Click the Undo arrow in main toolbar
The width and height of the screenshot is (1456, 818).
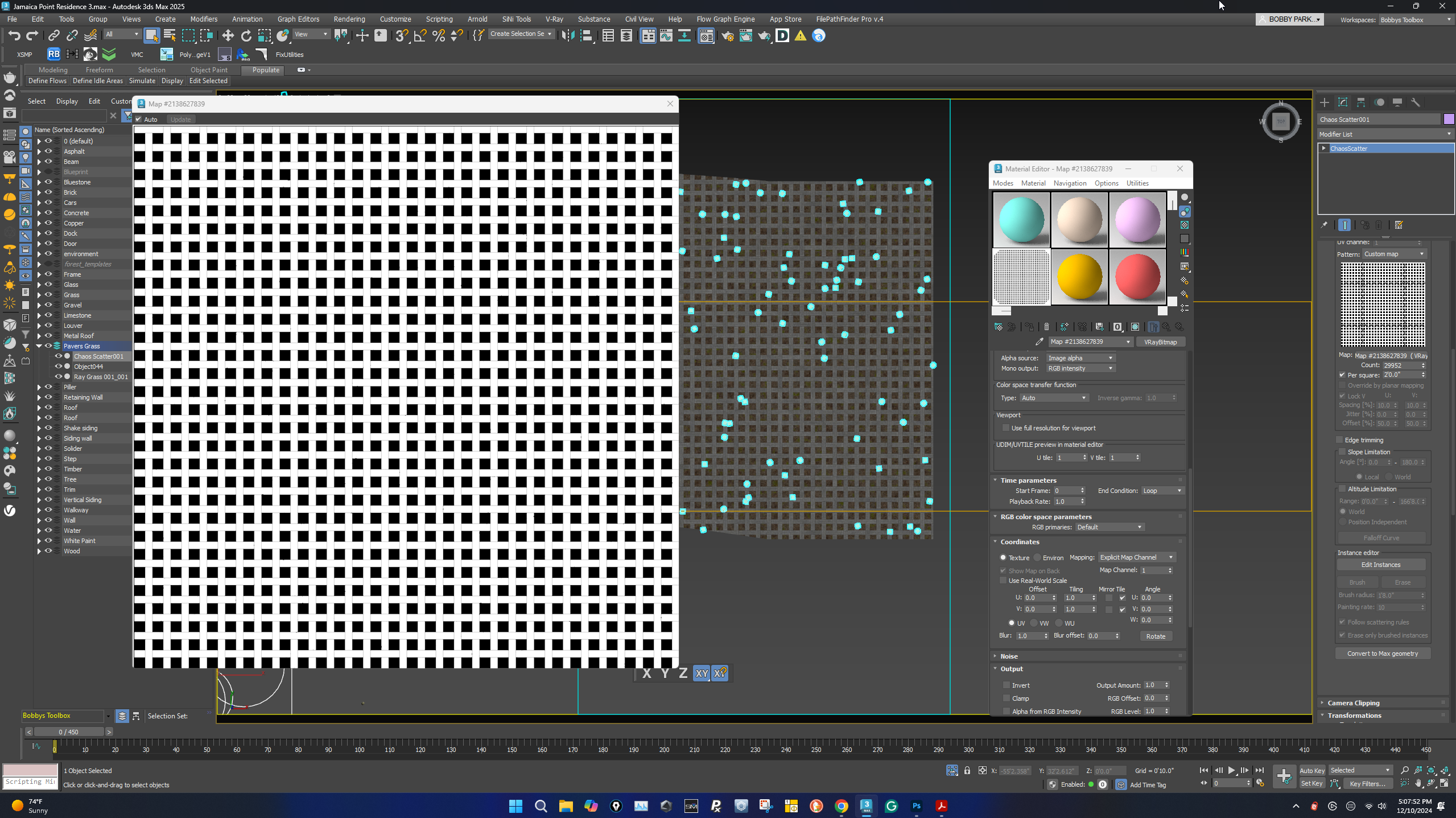[x=14, y=36]
